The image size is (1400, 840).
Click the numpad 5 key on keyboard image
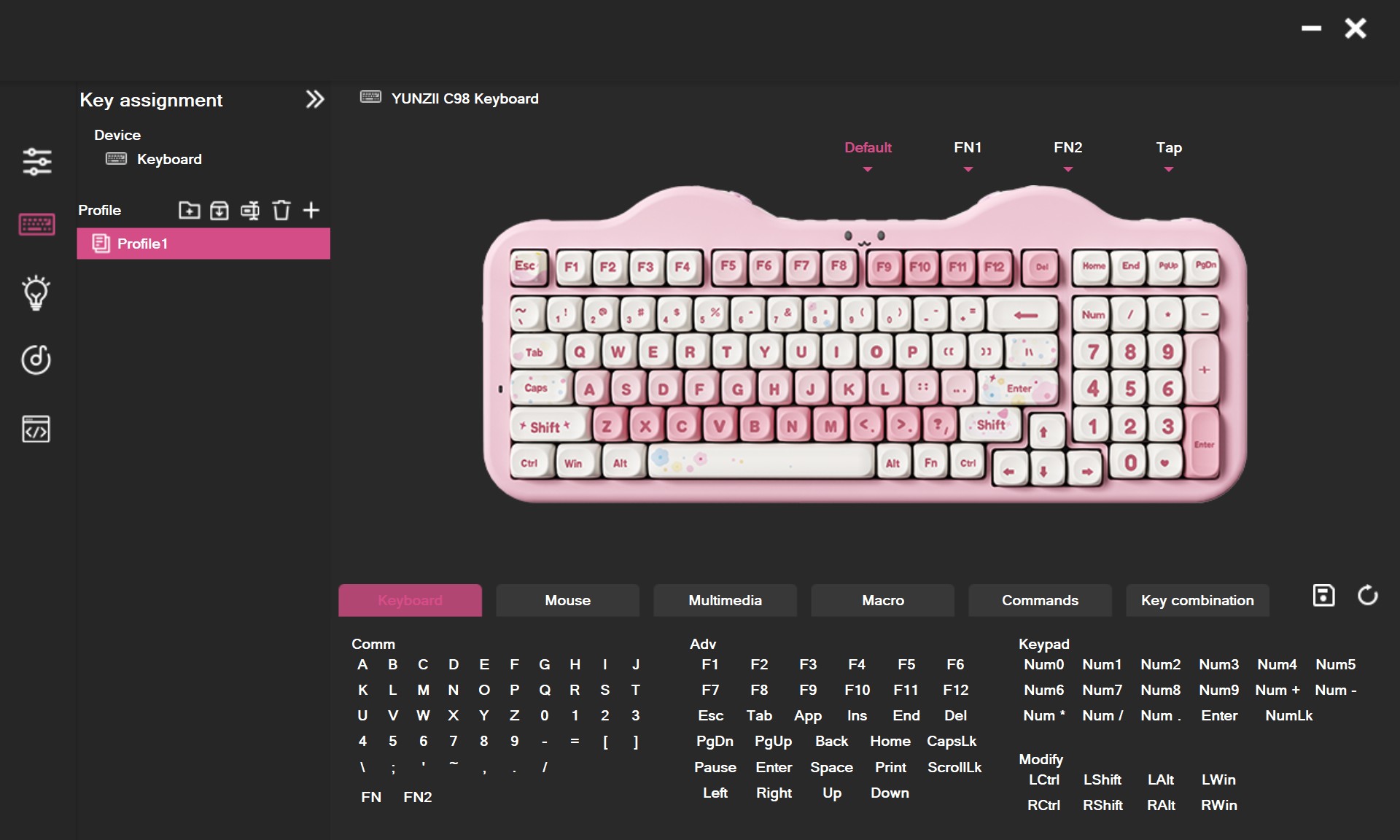[1130, 389]
